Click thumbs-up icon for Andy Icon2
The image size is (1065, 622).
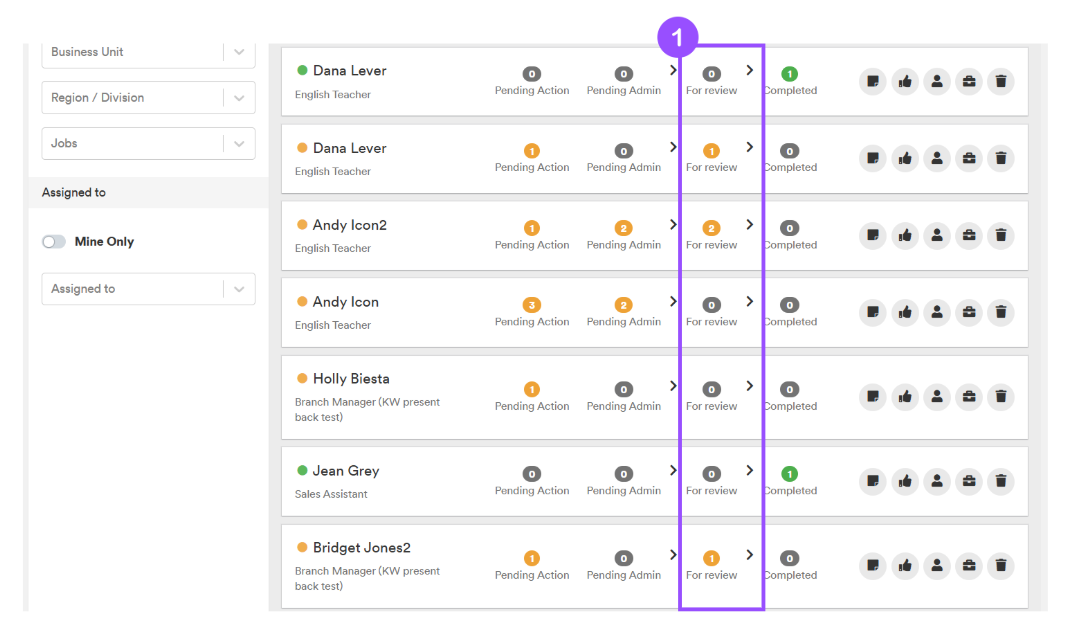(905, 236)
